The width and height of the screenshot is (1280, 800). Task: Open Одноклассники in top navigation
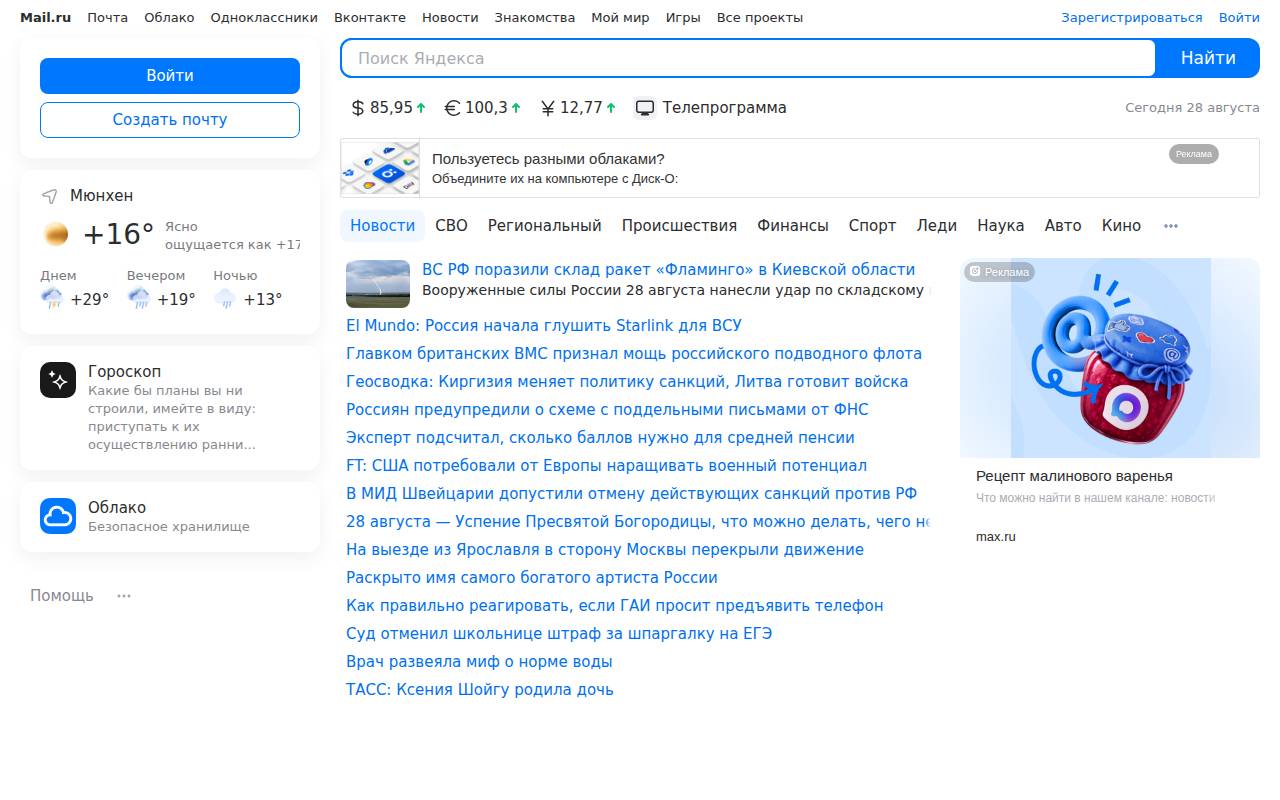click(264, 18)
